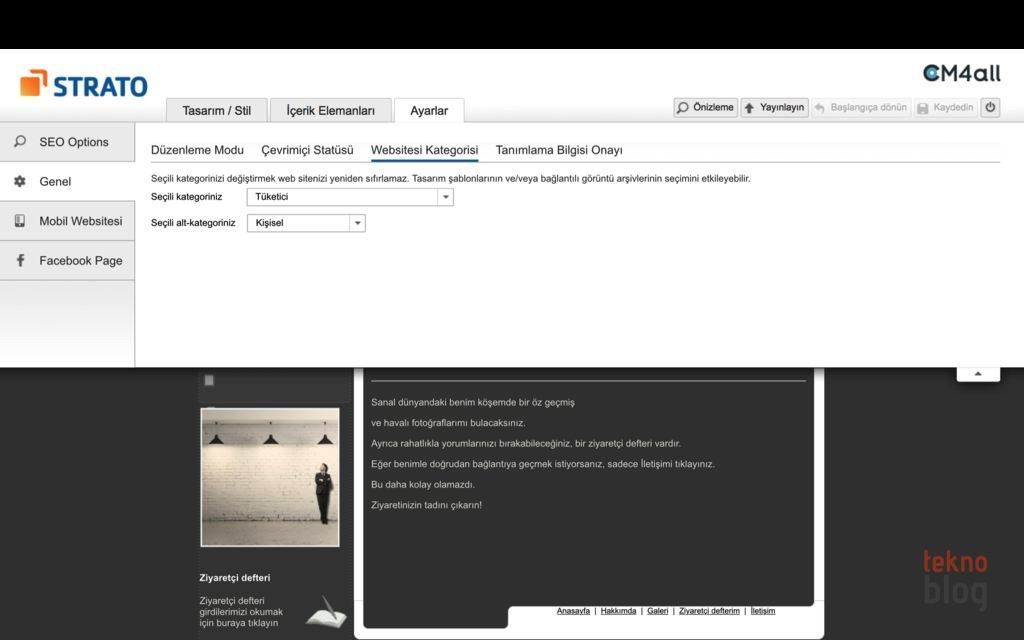Viewport: 1024px width, 640px height.
Task: Open the Düzenleme Modu sub-tab
Action: [197, 150]
